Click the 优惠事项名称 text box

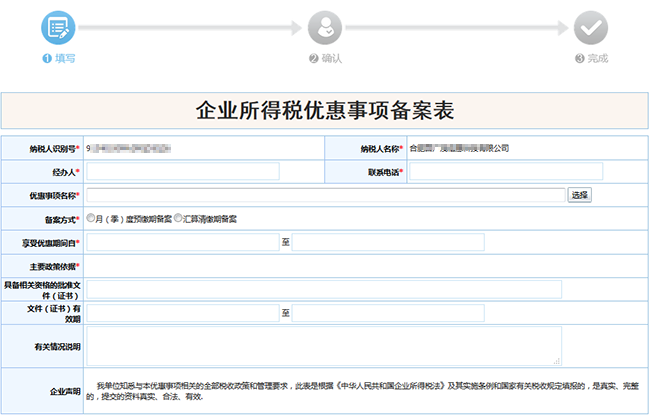(x=325, y=195)
